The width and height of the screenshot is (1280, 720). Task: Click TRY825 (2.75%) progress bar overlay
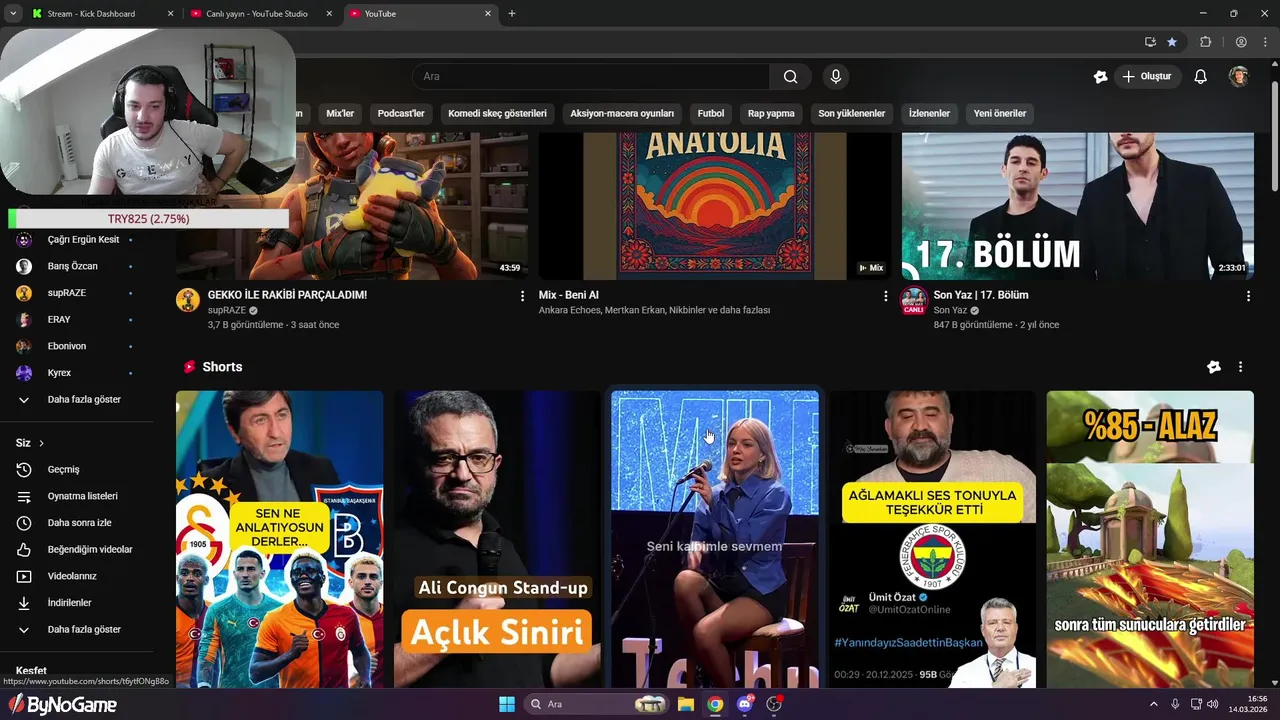(x=148, y=219)
